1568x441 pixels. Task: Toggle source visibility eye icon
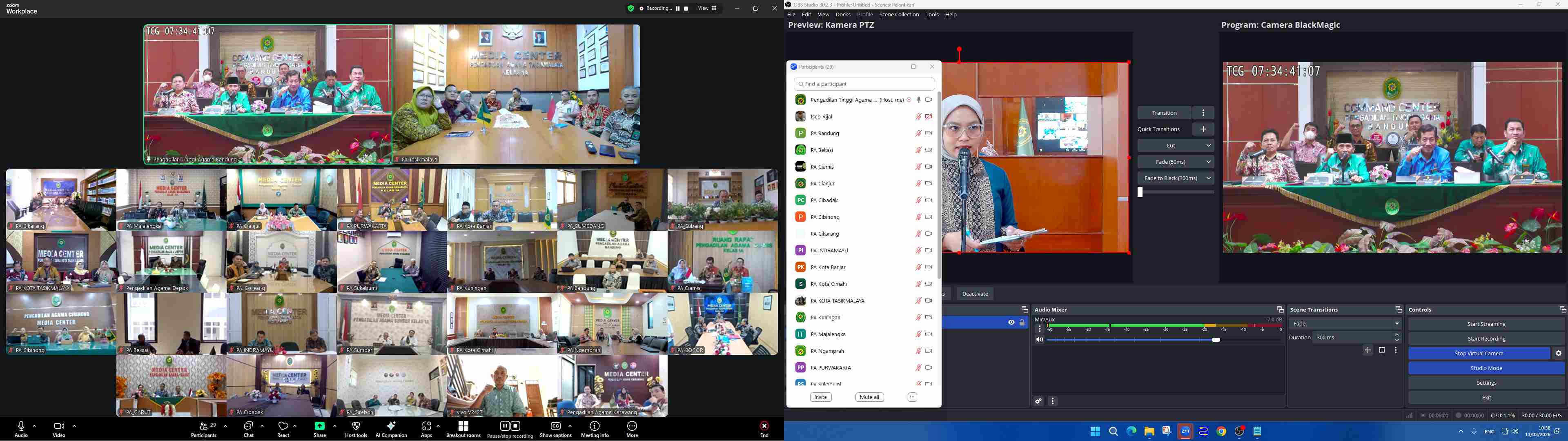click(1011, 323)
